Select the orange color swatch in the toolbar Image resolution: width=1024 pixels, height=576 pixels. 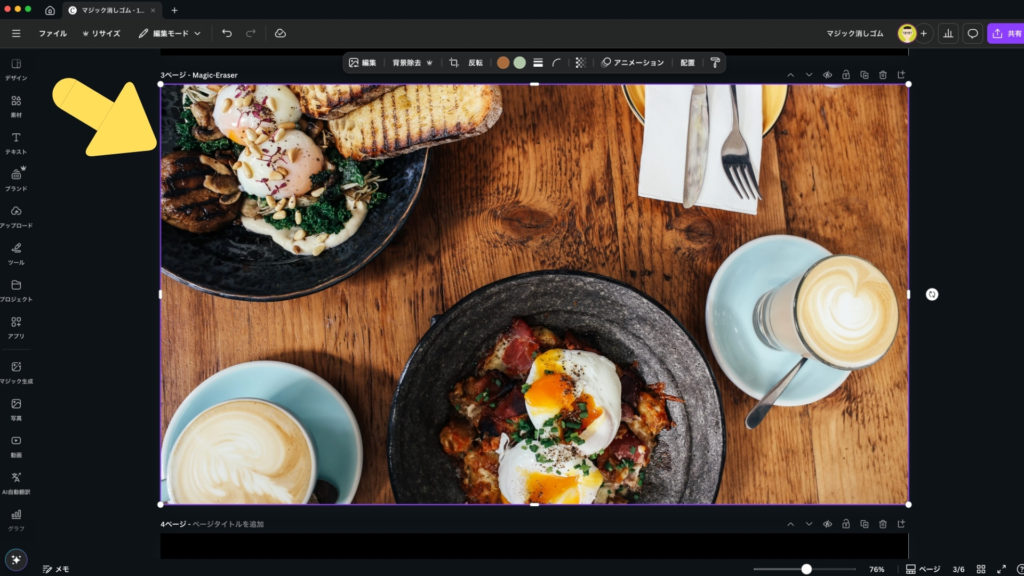click(503, 62)
